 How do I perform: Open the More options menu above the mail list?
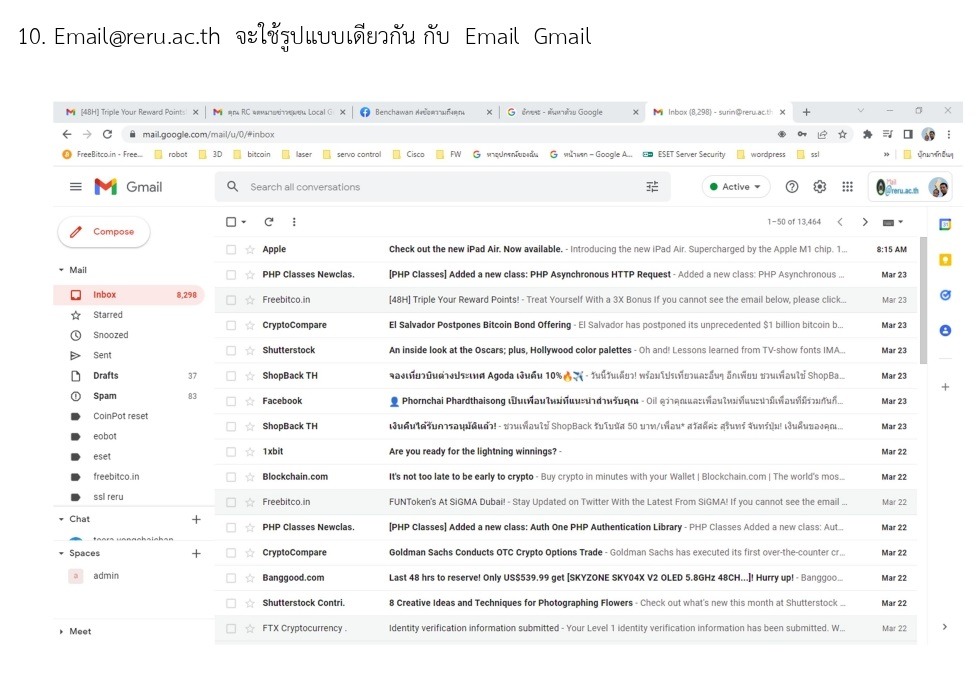pos(294,222)
